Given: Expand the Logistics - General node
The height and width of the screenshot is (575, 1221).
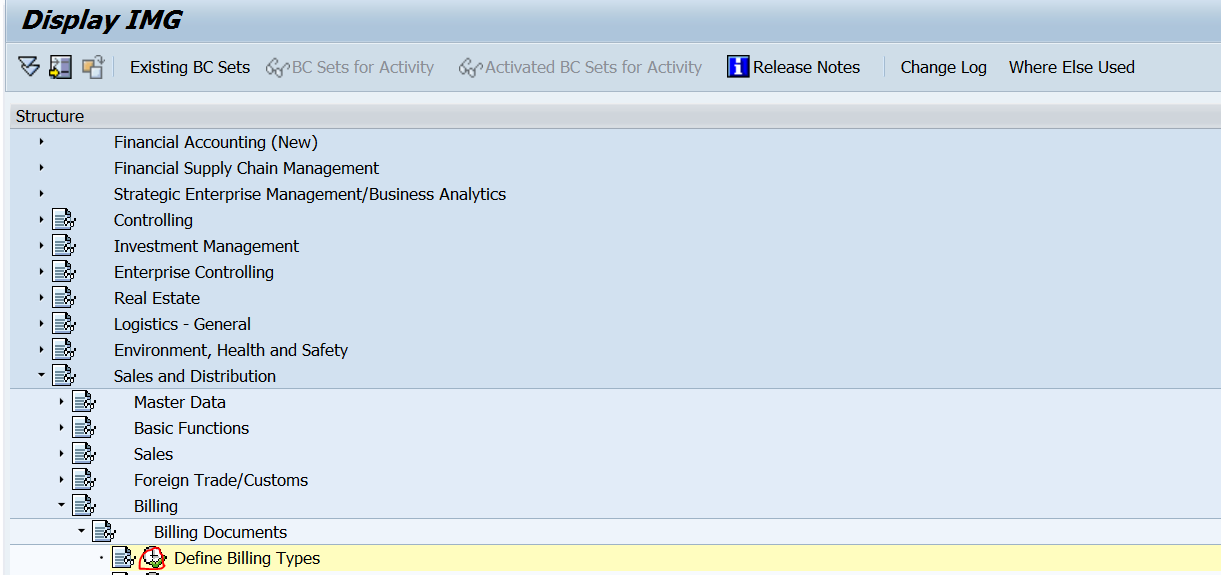Looking at the screenshot, I should coord(41,324).
